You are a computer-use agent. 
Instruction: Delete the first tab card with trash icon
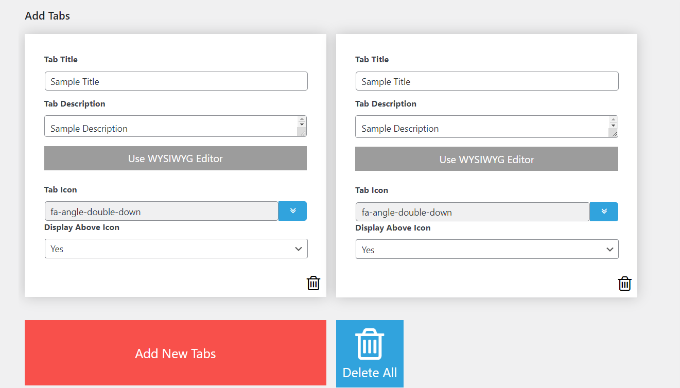pos(313,283)
